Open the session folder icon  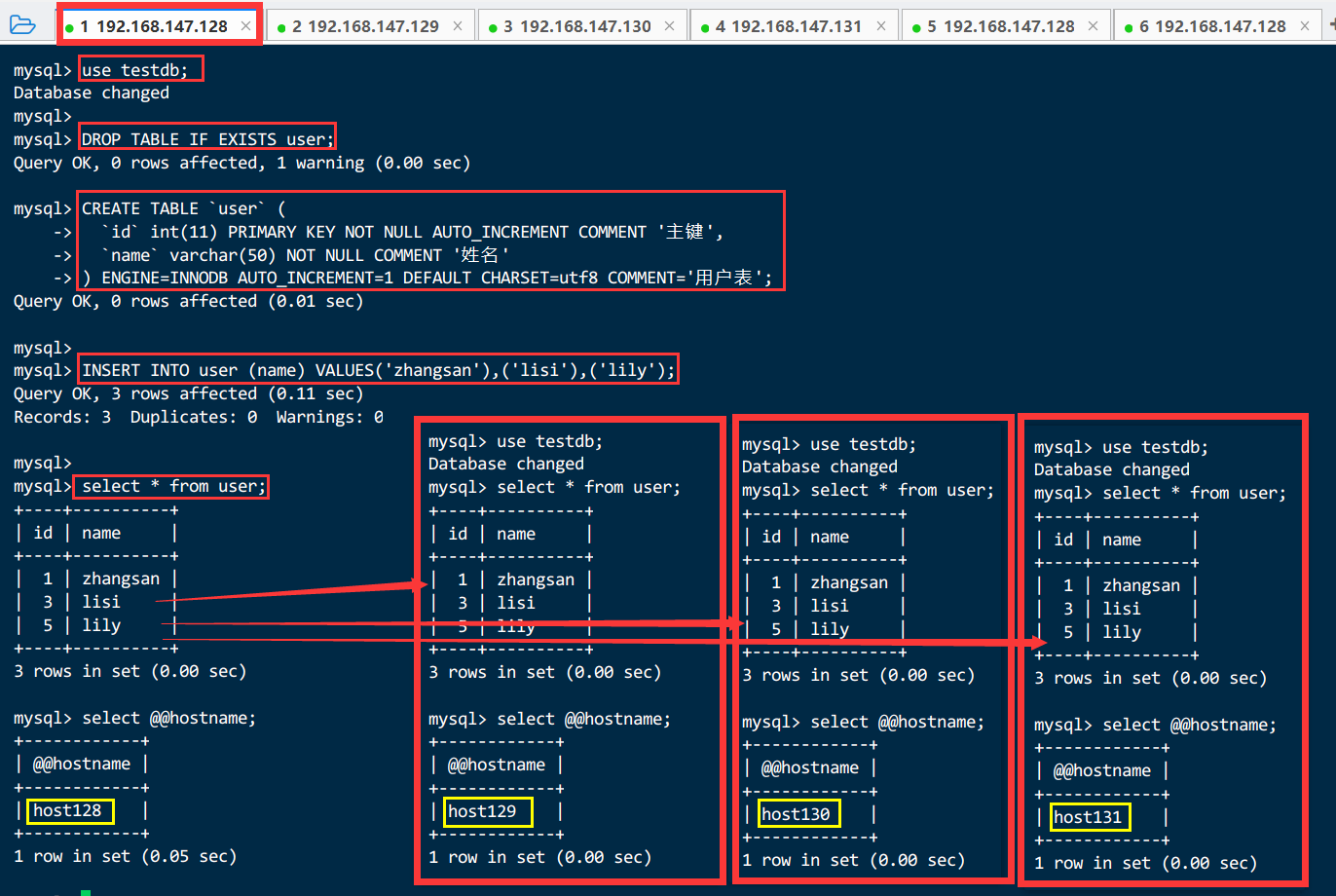(22, 25)
